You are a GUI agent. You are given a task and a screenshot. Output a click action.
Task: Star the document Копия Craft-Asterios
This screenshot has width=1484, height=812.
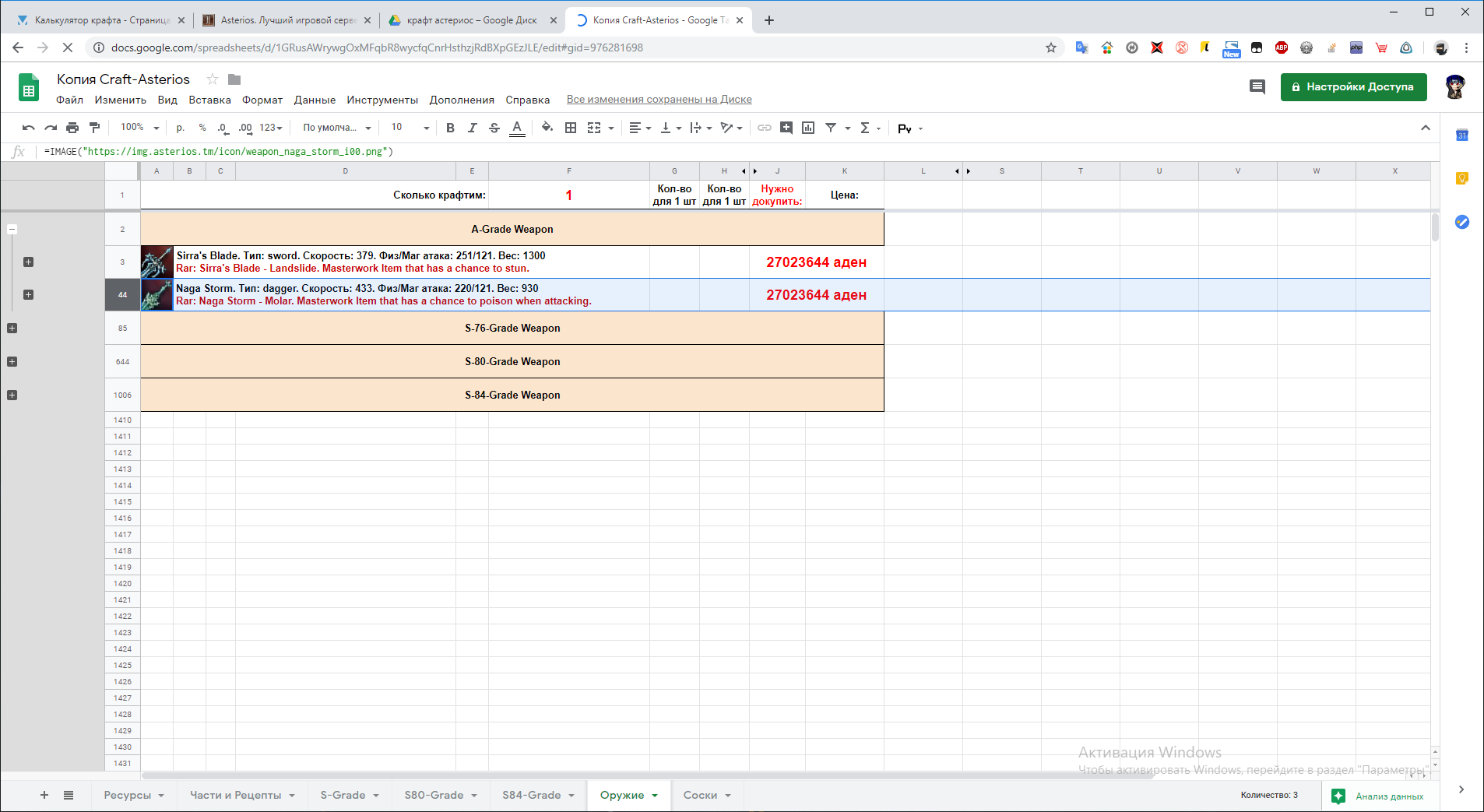pos(212,79)
